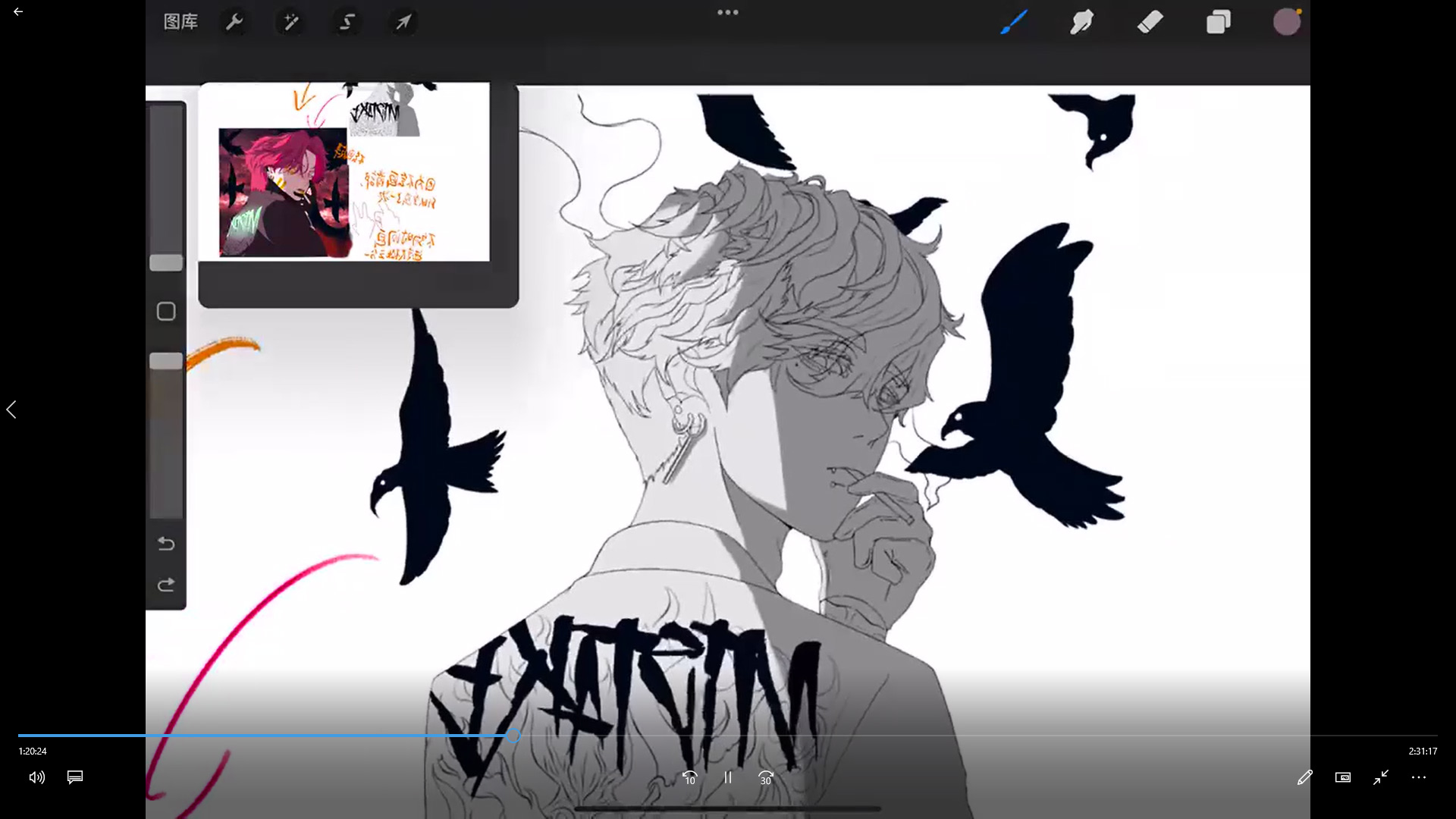Open the 图库 gallery
1456x819 pixels.
click(x=180, y=22)
